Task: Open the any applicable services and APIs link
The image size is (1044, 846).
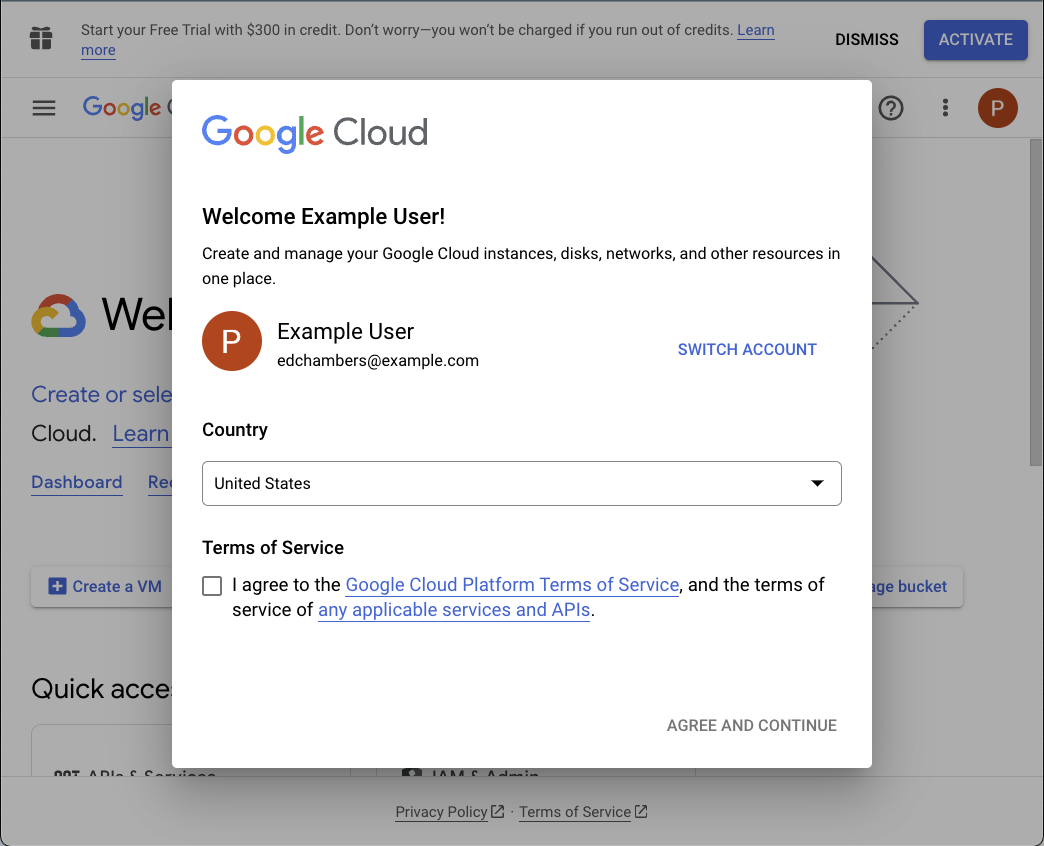Action: (454, 610)
